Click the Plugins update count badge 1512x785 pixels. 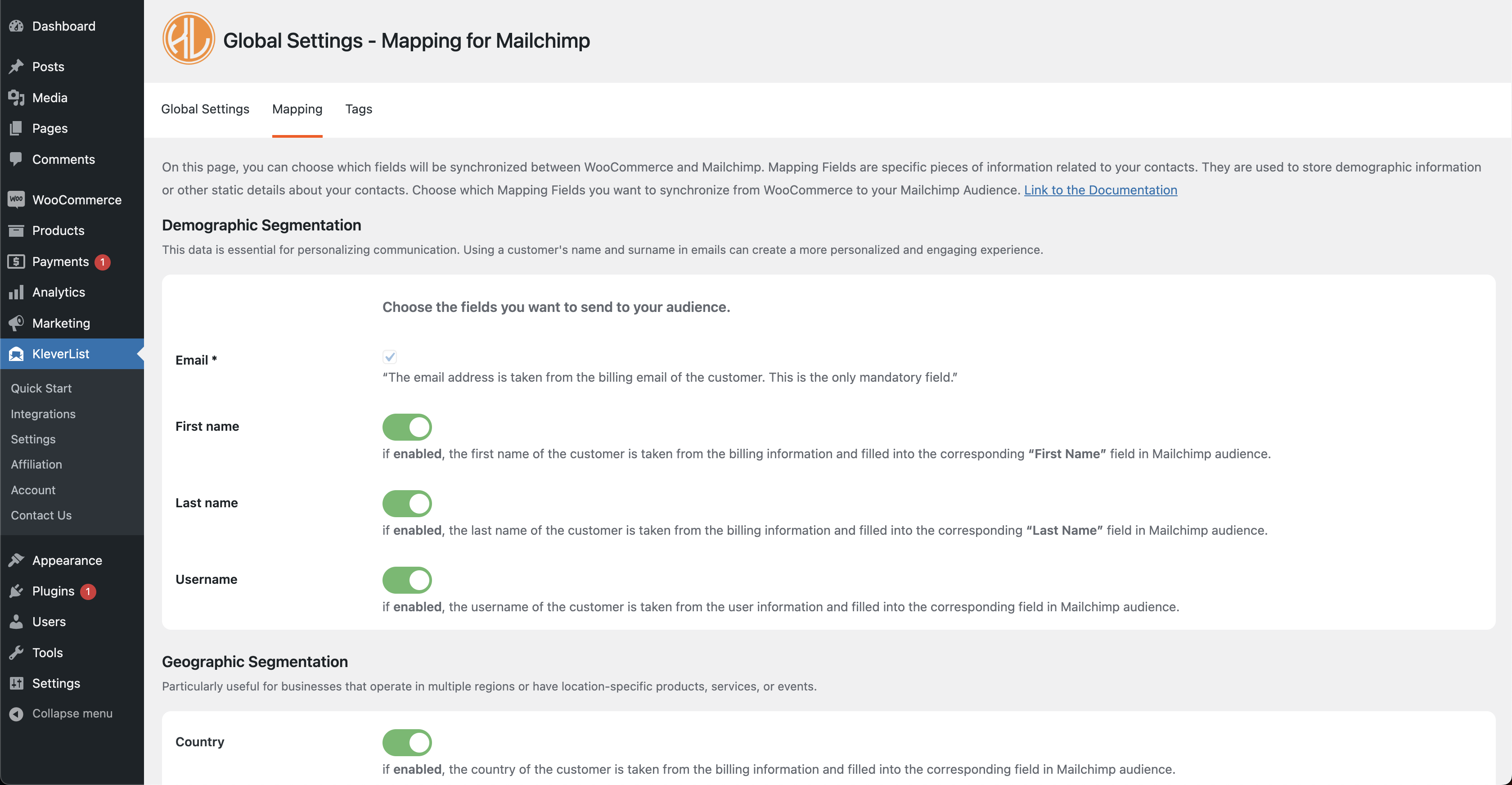coord(88,591)
